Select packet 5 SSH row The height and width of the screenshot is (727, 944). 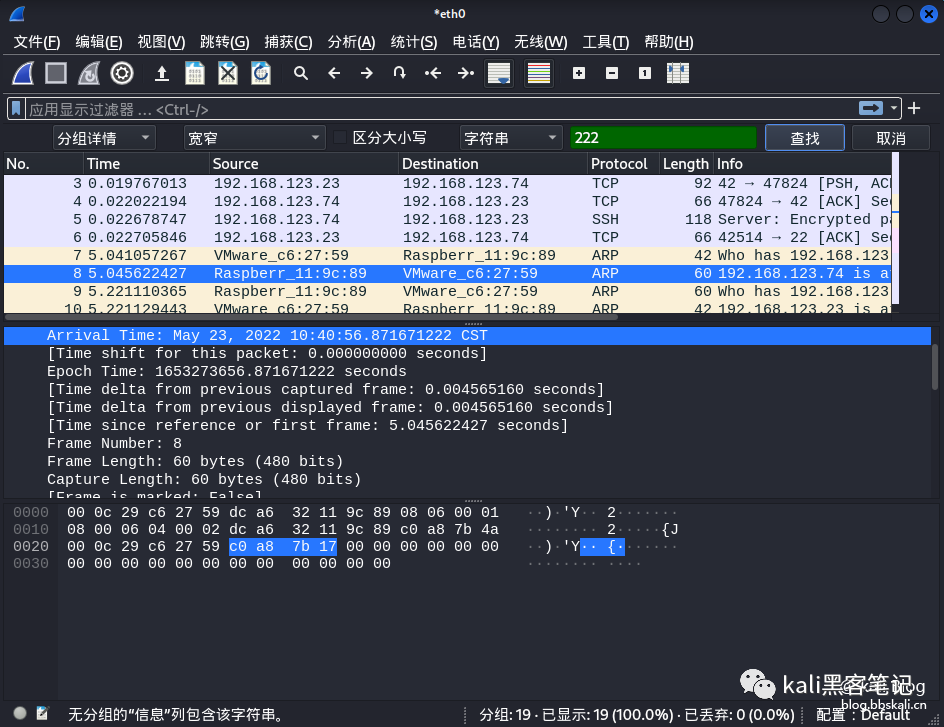point(447,219)
